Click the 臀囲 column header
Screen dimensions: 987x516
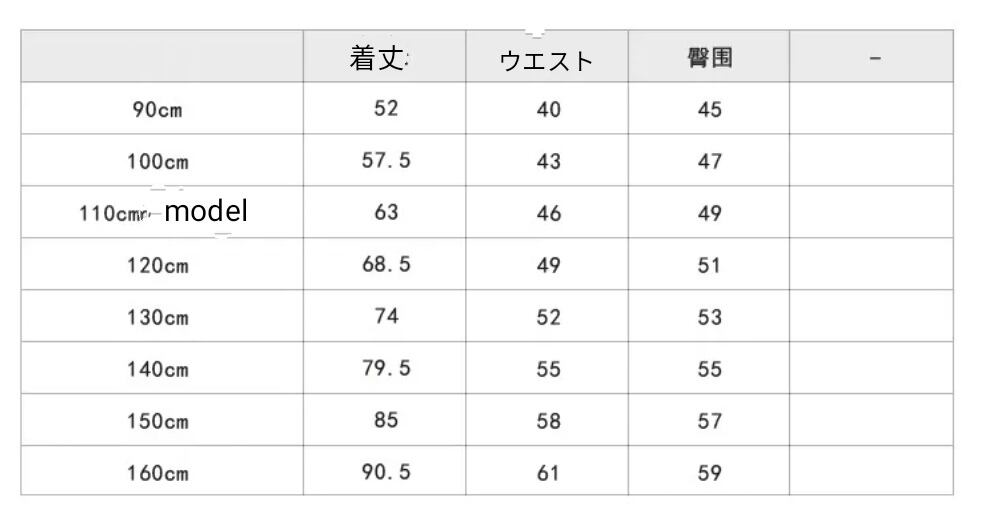709,58
